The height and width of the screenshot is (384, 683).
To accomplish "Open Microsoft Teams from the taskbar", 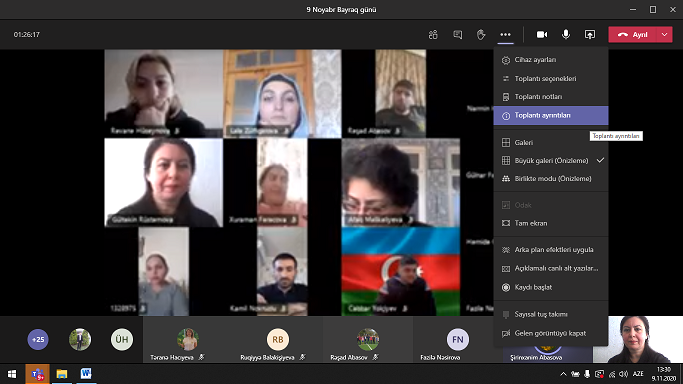I will pyautogui.click(x=37, y=374).
